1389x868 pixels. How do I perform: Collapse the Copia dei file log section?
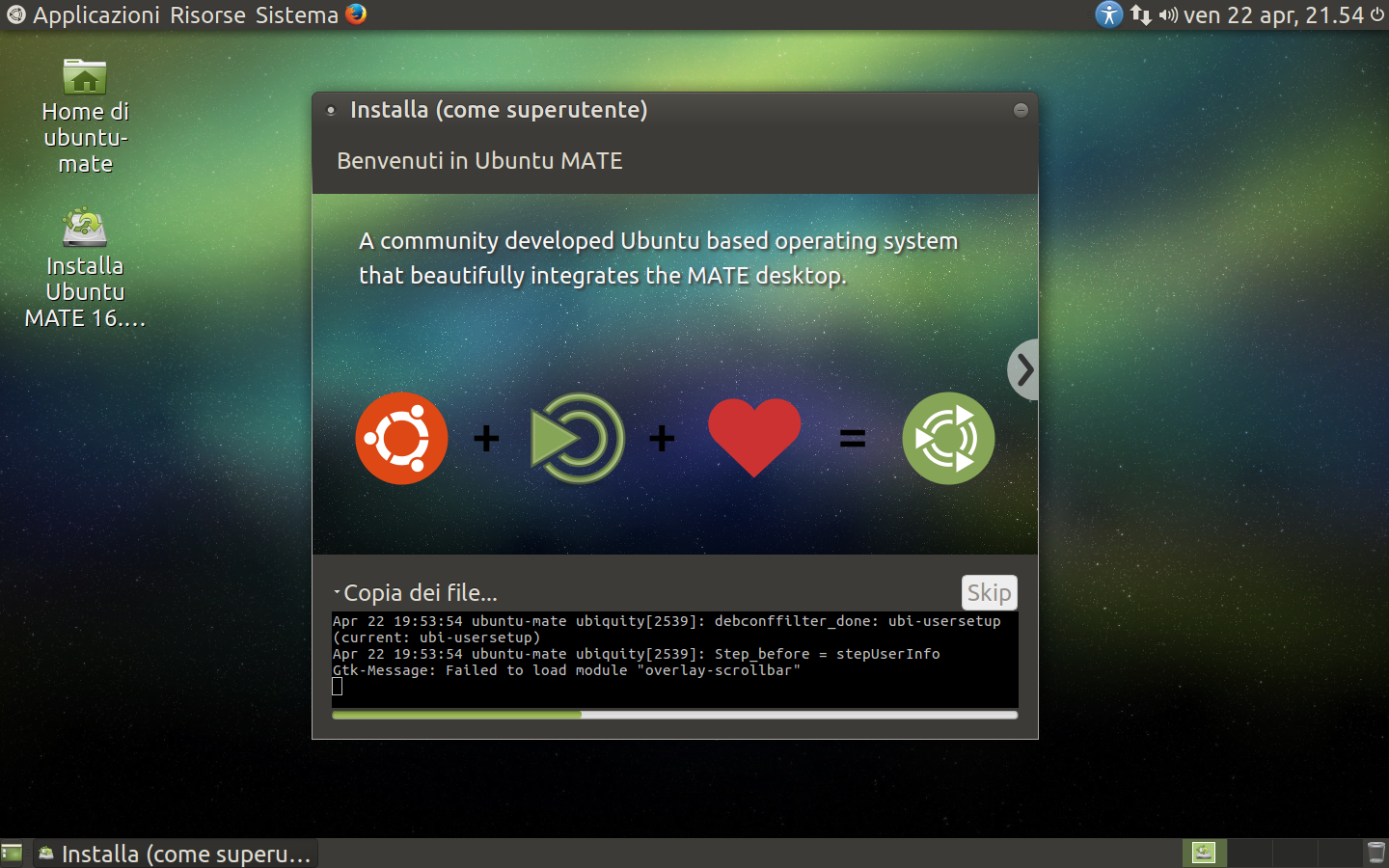tap(339, 589)
